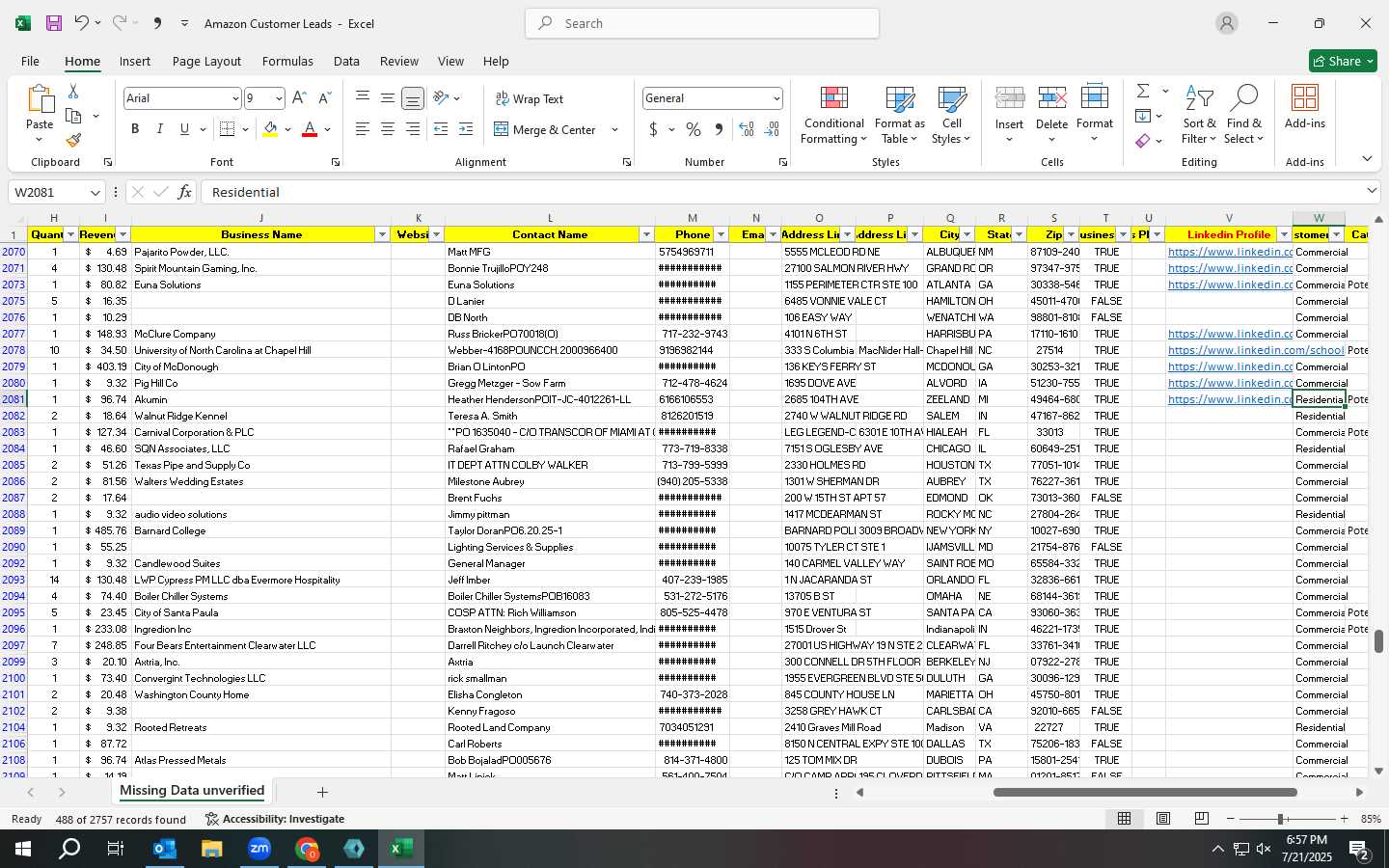Switch to Page Layout tab

click(x=206, y=61)
